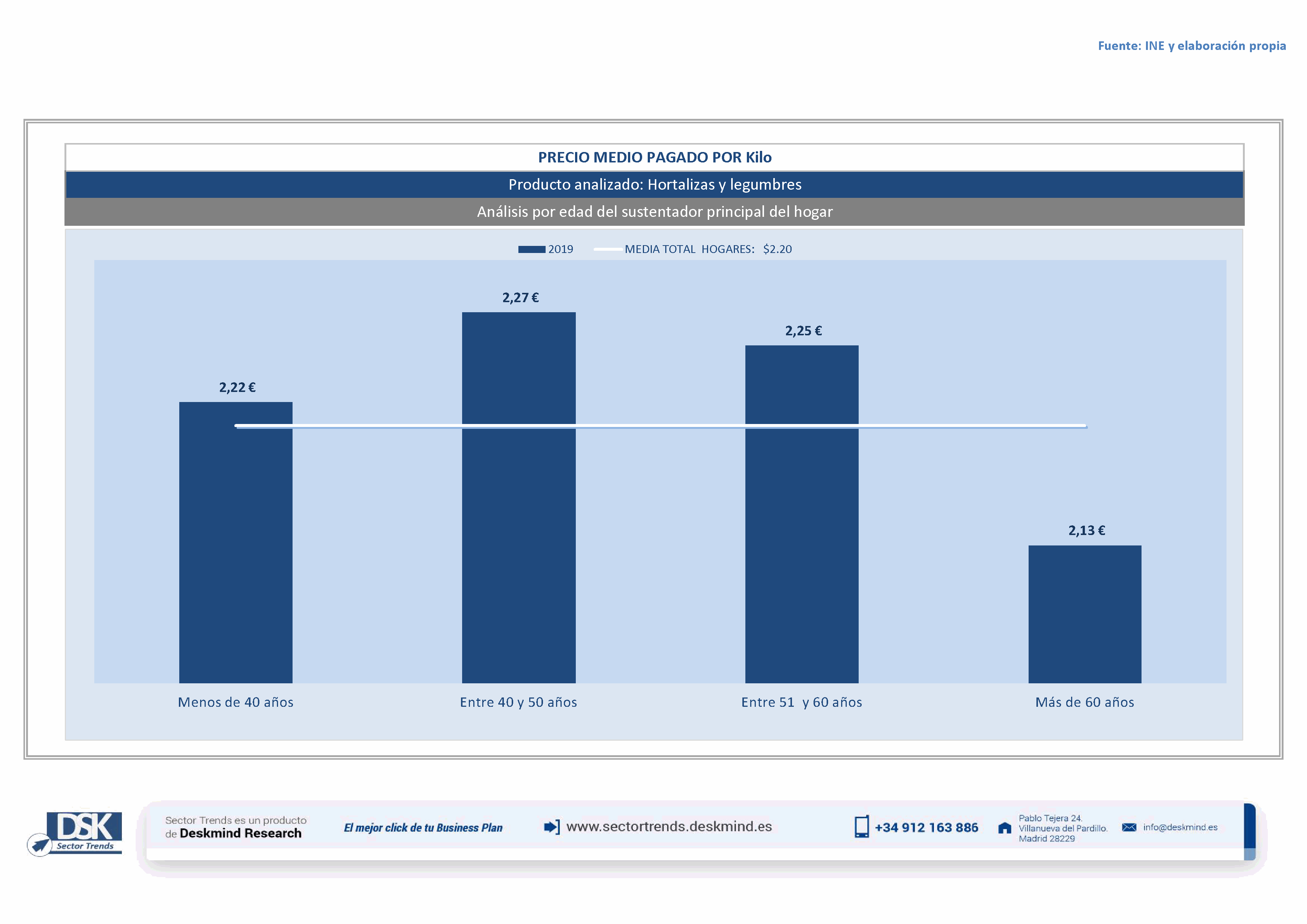Viewport: 1307px width, 924px height.
Task: Click the Deskmind Research text
Action: (x=240, y=833)
